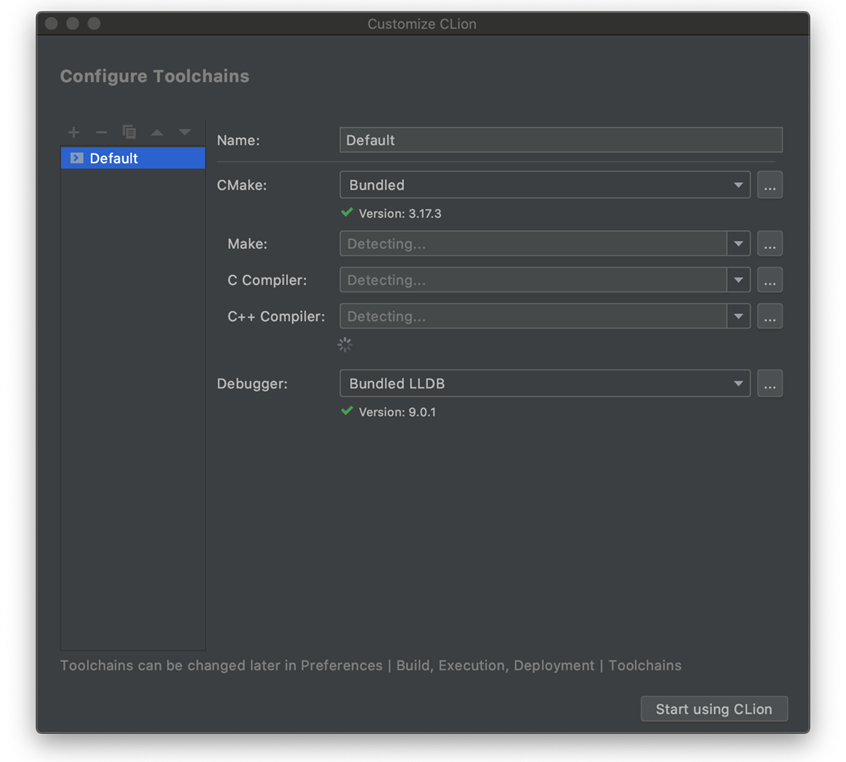Click the C++ Compiler: field label
The image size is (846, 762).
point(276,316)
